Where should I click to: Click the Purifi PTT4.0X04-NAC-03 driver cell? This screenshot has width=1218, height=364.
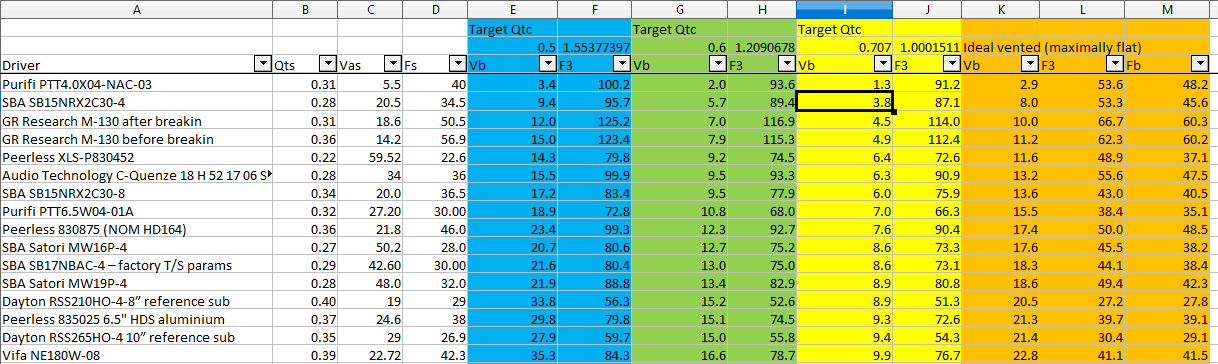137,84
